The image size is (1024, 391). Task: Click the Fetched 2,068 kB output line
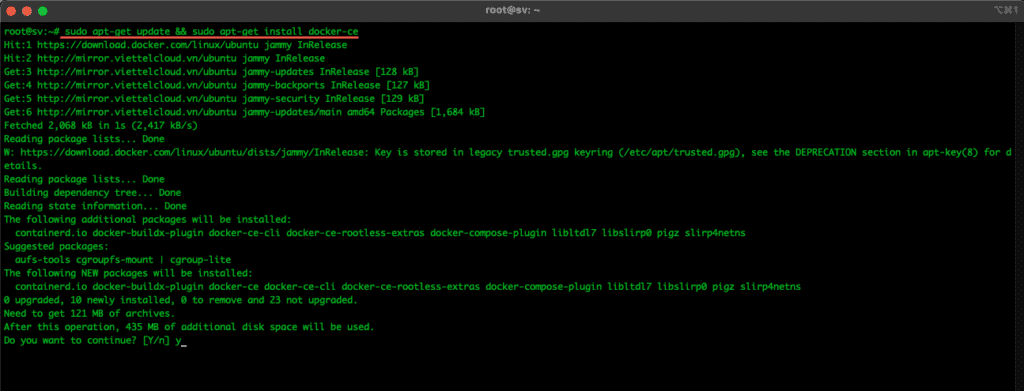[101, 125]
